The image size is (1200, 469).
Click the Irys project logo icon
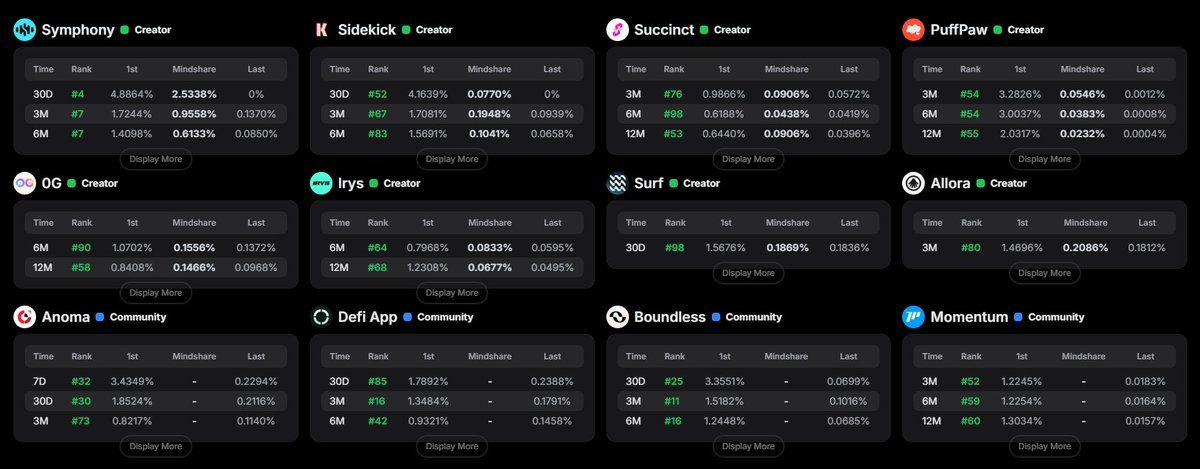[322, 183]
